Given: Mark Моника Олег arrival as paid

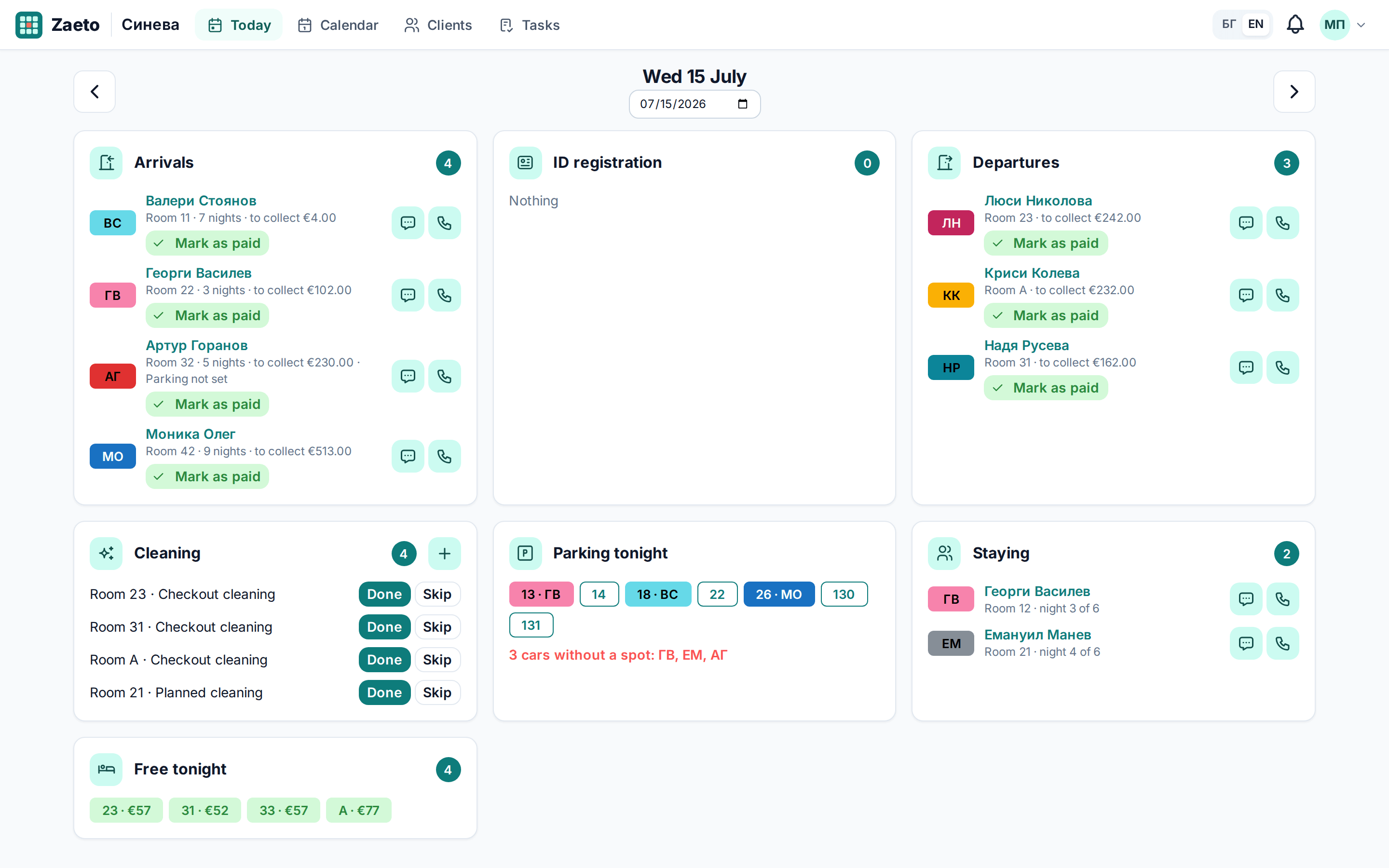Looking at the screenshot, I should pyautogui.click(x=207, y=476).
